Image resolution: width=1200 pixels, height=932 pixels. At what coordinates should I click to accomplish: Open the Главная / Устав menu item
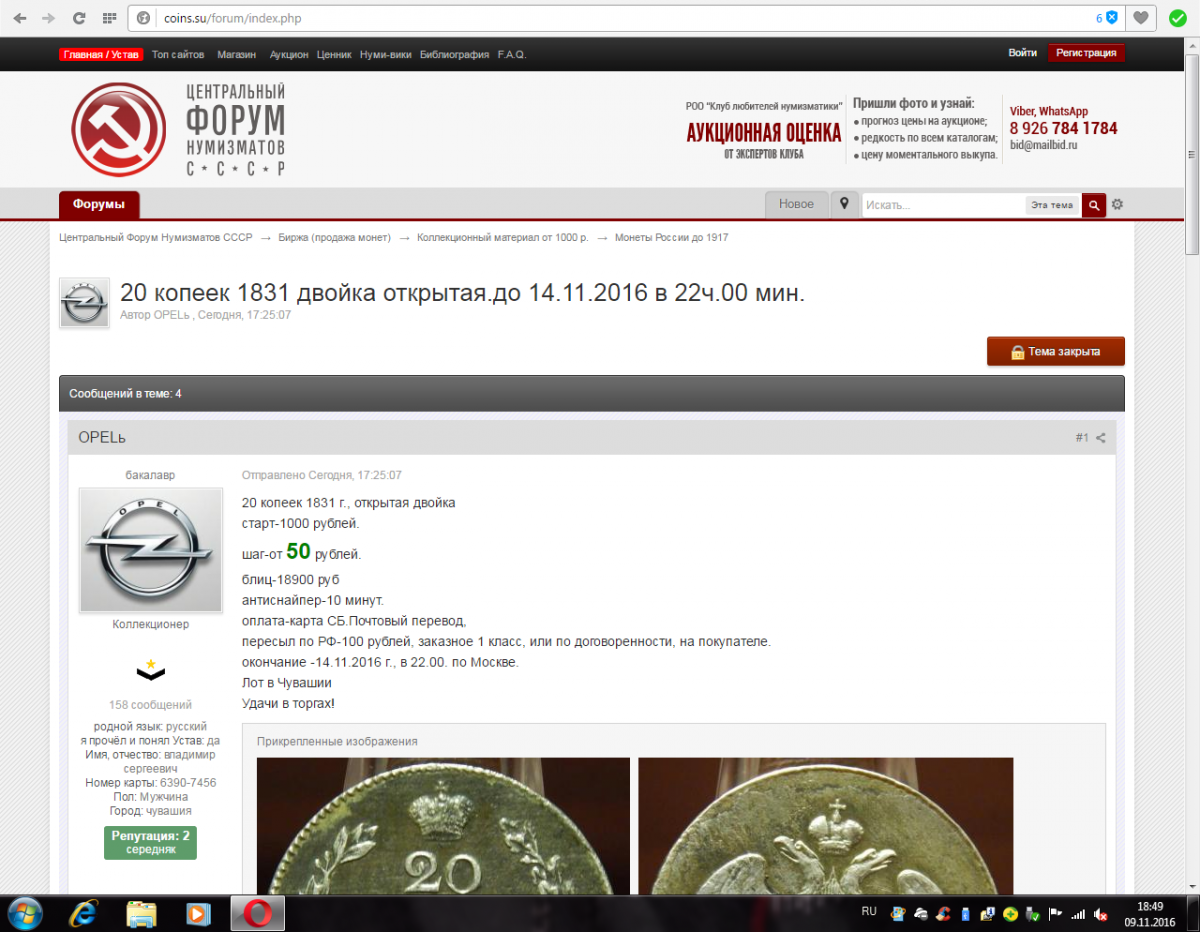101,54
